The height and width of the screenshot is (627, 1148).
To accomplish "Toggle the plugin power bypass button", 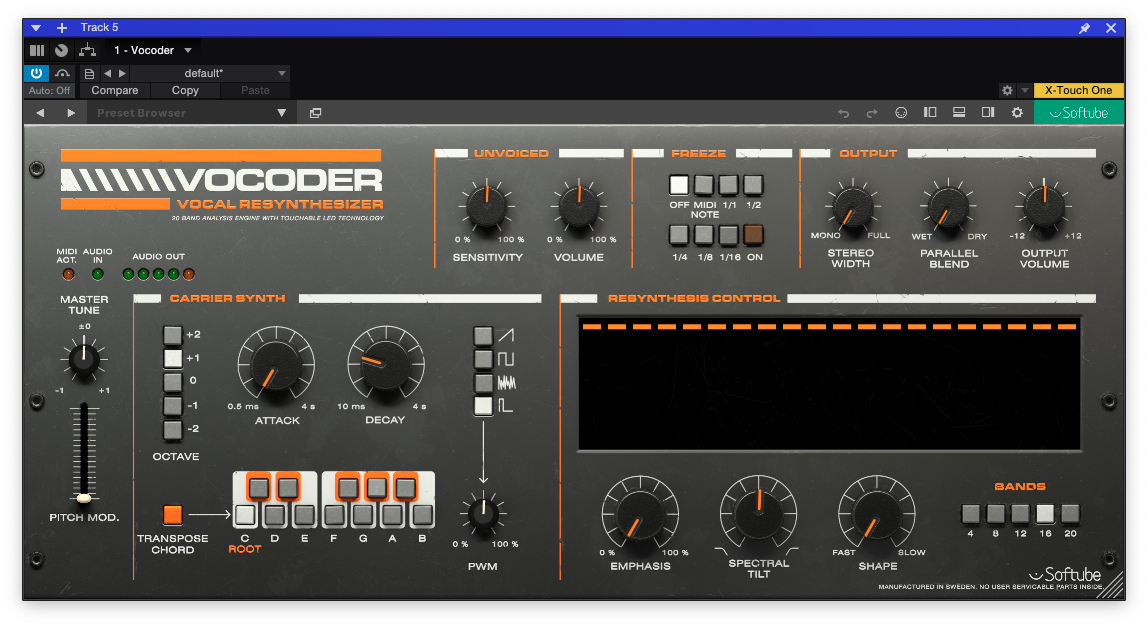I will point(36,73).
